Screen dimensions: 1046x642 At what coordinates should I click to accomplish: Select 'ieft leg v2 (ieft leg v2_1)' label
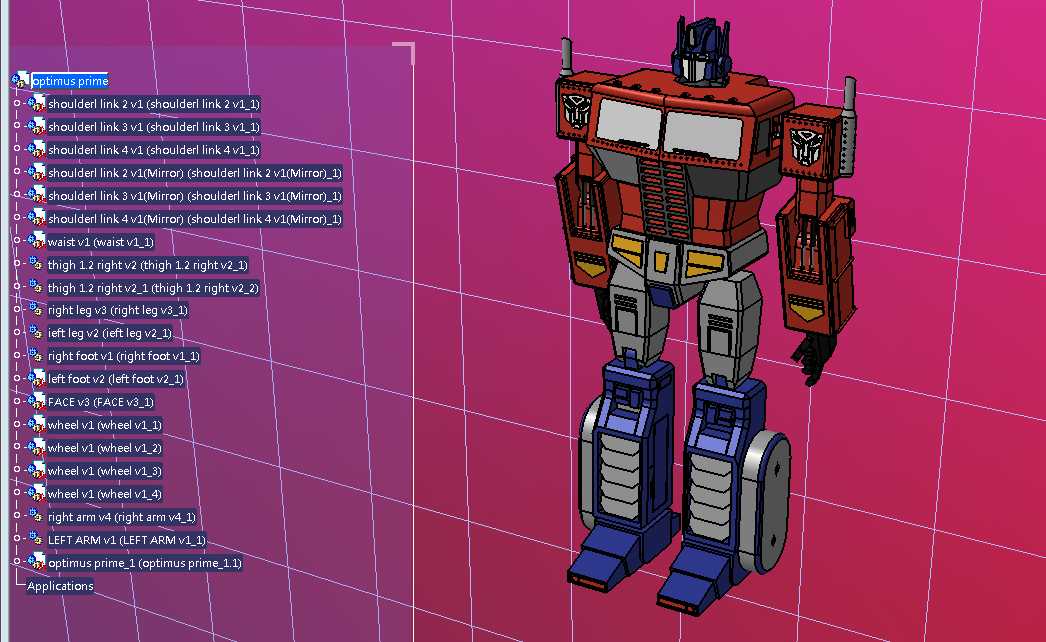click(109, 333)
